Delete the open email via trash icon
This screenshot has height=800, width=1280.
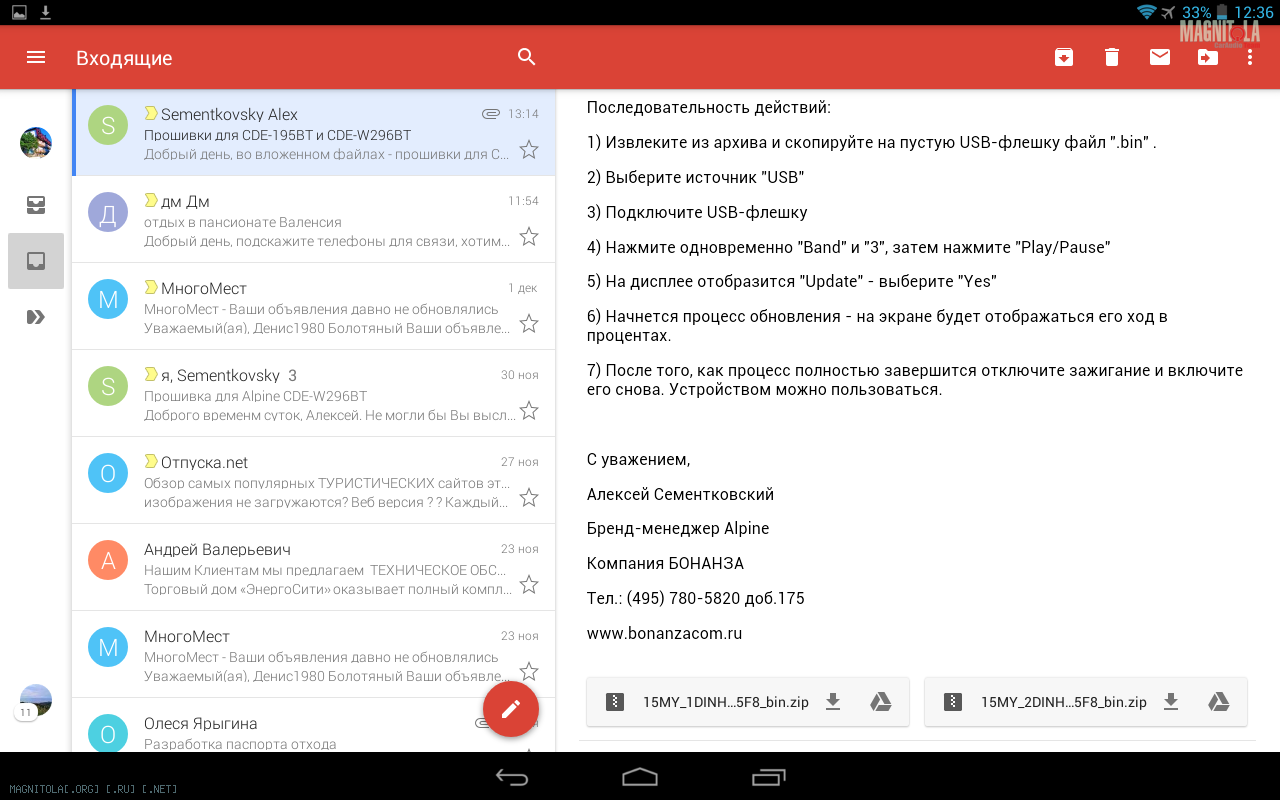(x=1112, y=57)
